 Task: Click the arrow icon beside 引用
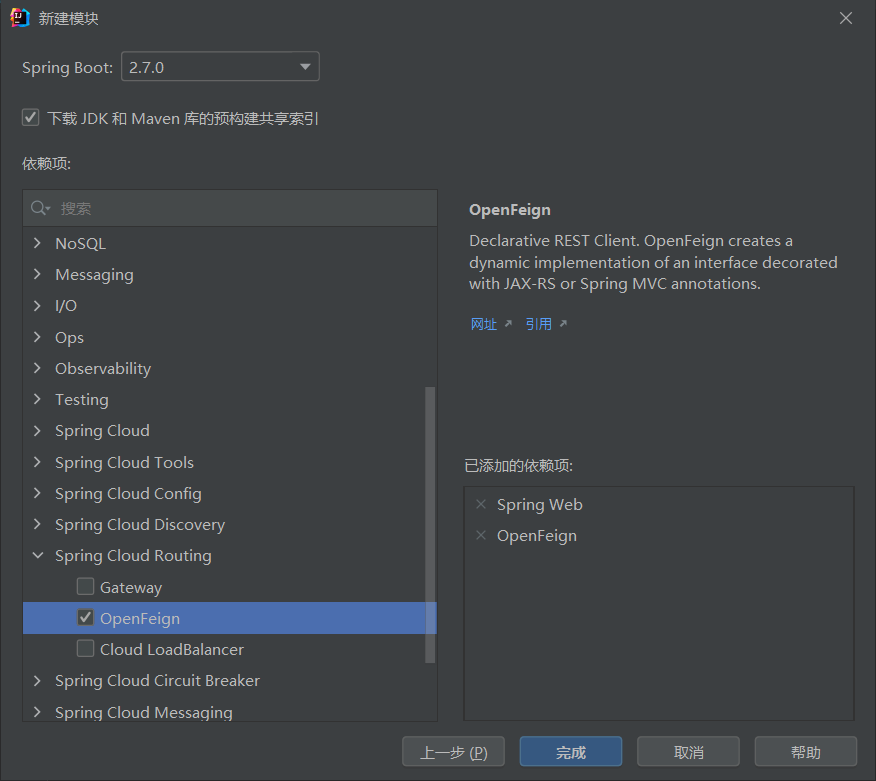coord(563,323)
